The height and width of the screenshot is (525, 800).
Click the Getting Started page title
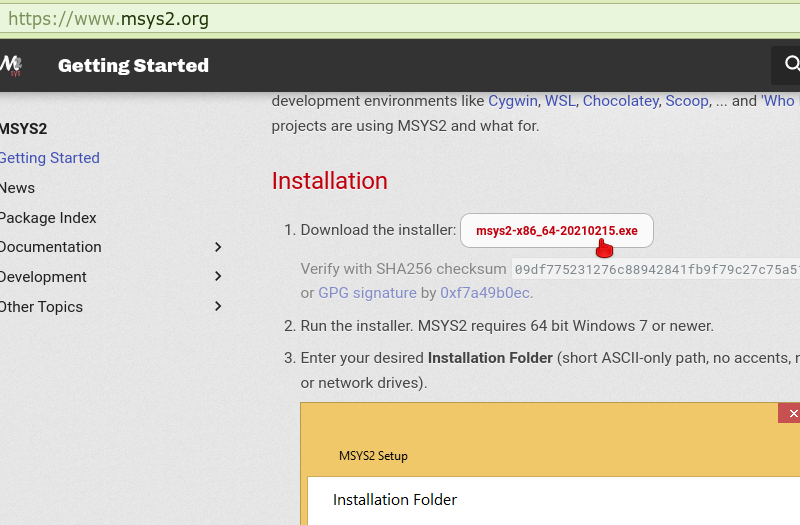[x=133, y=65]
